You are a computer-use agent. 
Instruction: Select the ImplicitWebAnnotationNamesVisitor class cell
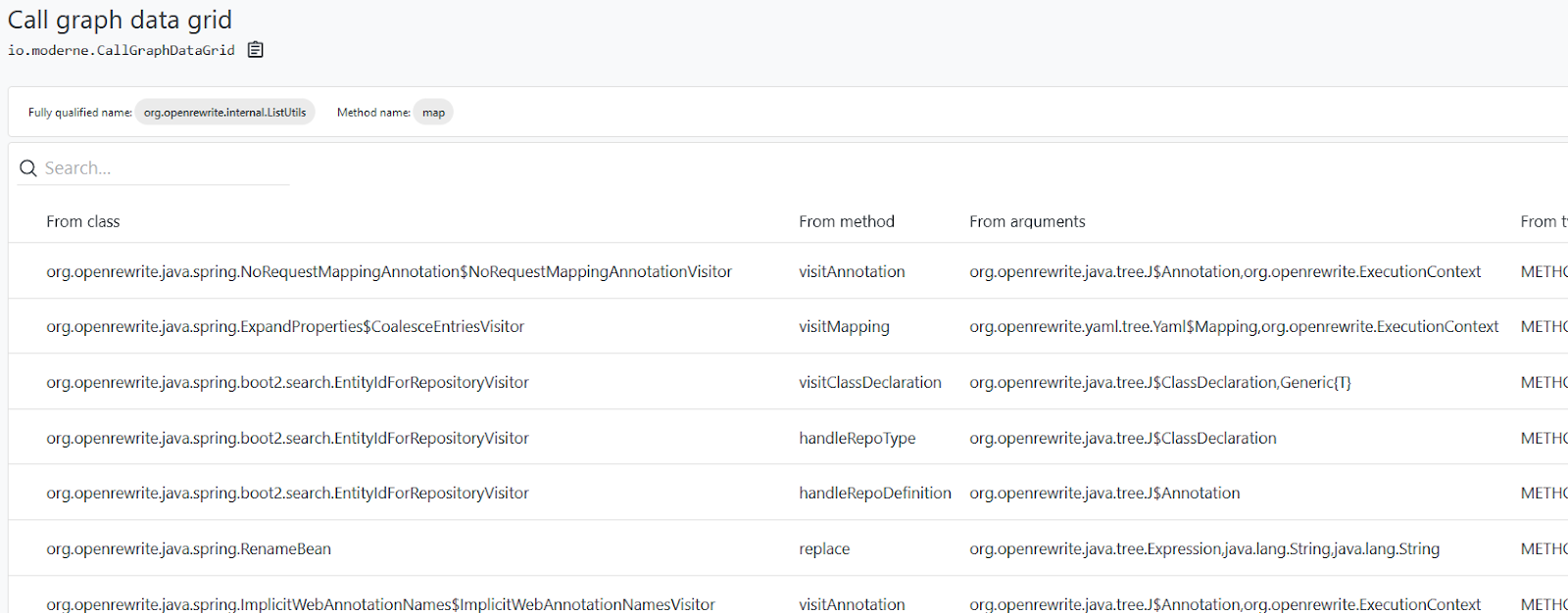click(380, 604)
